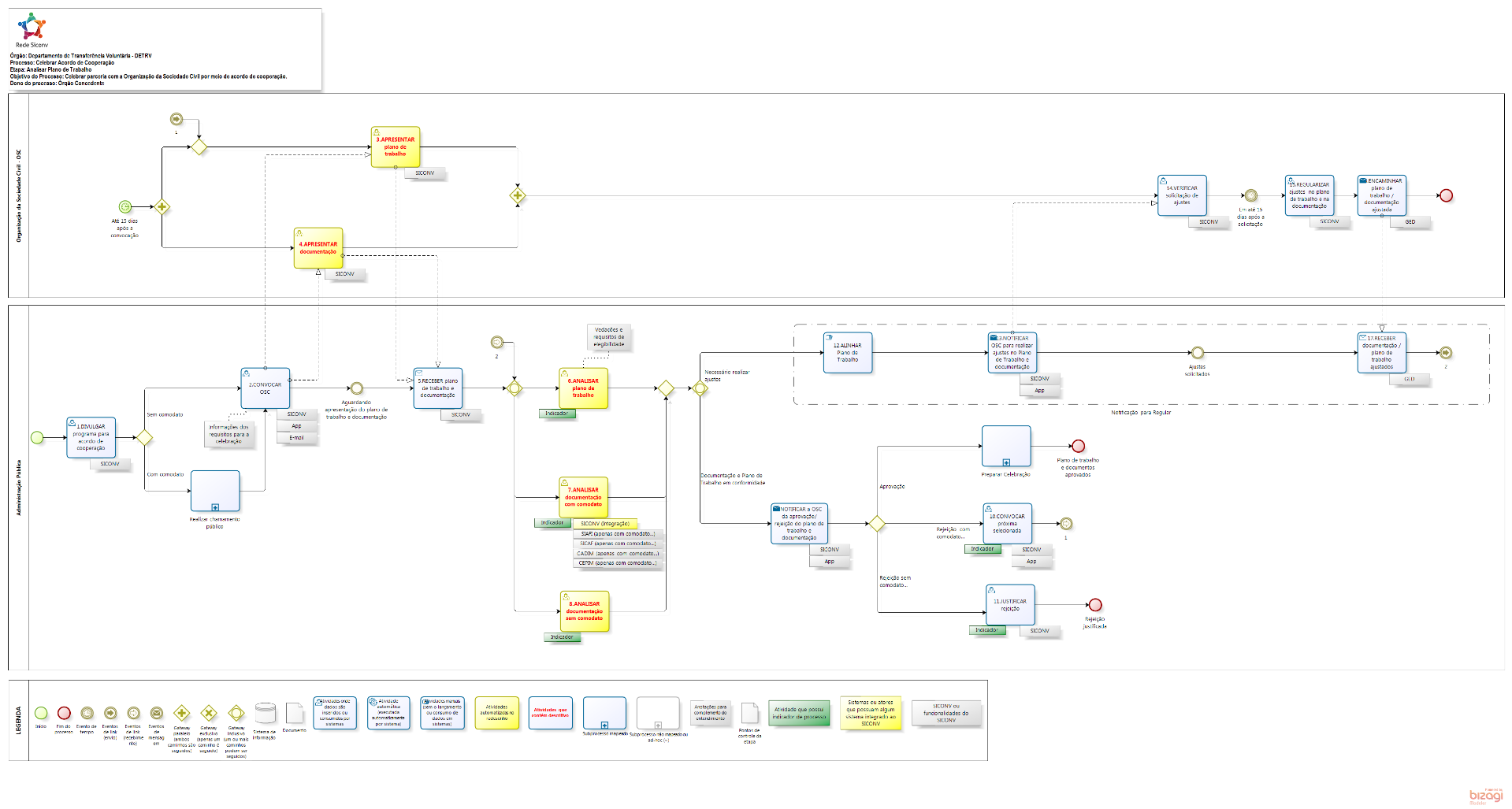Click the Plano de trabalho aprovados end event
This screenshot has height=809, width=1512.
click(x=1078, y=446)
